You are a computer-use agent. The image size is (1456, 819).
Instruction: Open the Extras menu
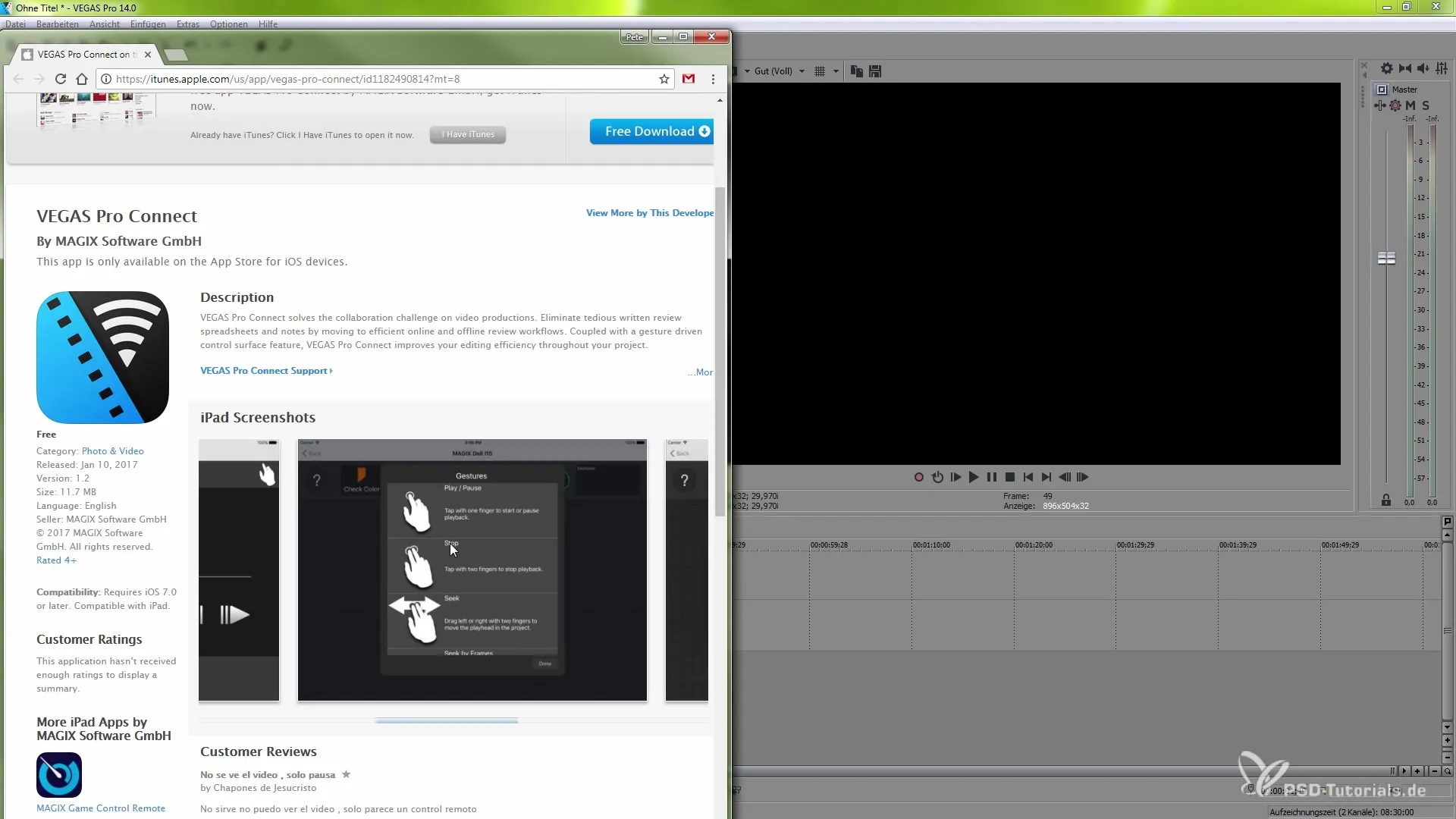pos(187,24)
